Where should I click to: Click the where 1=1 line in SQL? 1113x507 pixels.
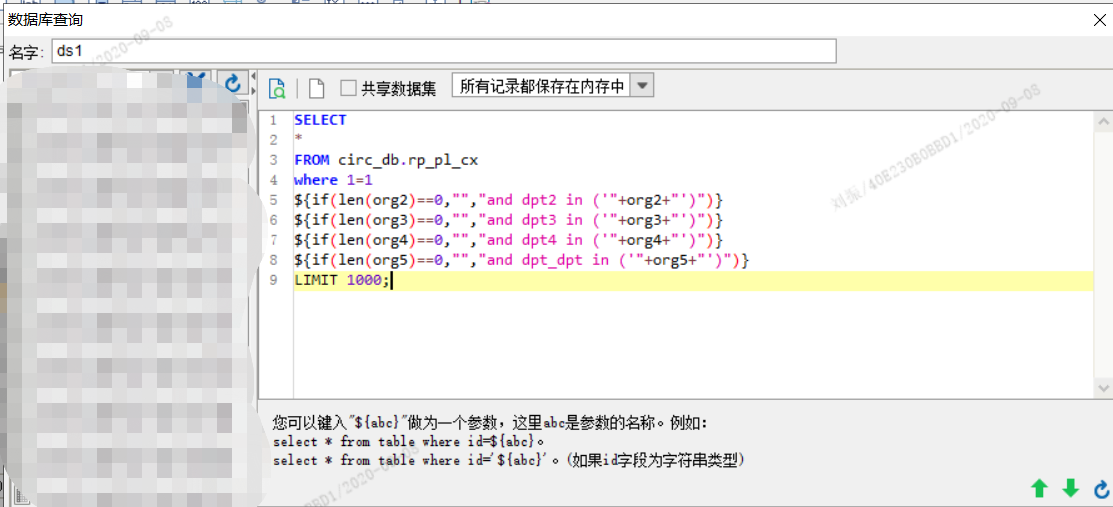pos(332,180)
